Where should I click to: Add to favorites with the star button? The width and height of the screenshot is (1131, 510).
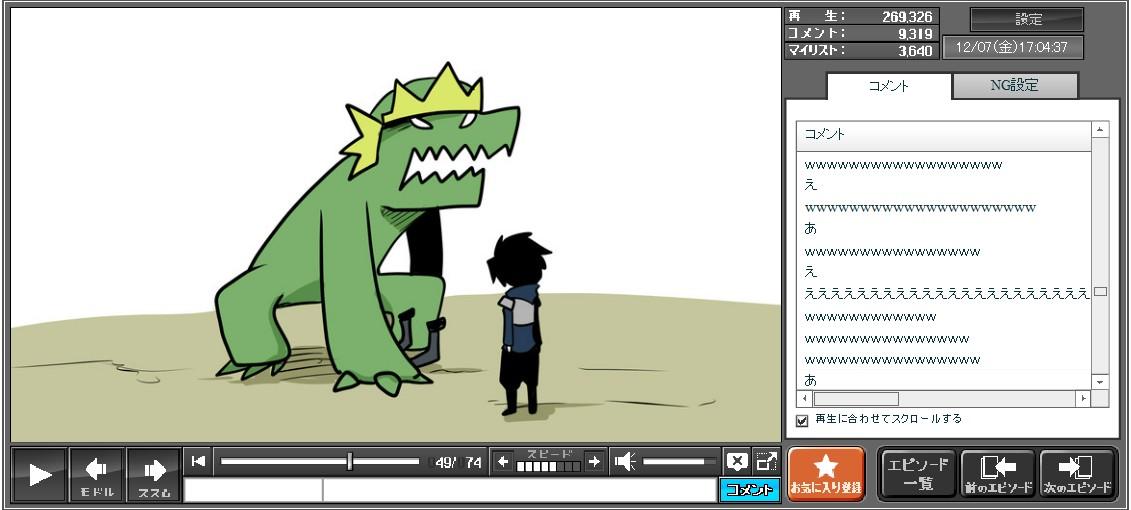point(826,474)
